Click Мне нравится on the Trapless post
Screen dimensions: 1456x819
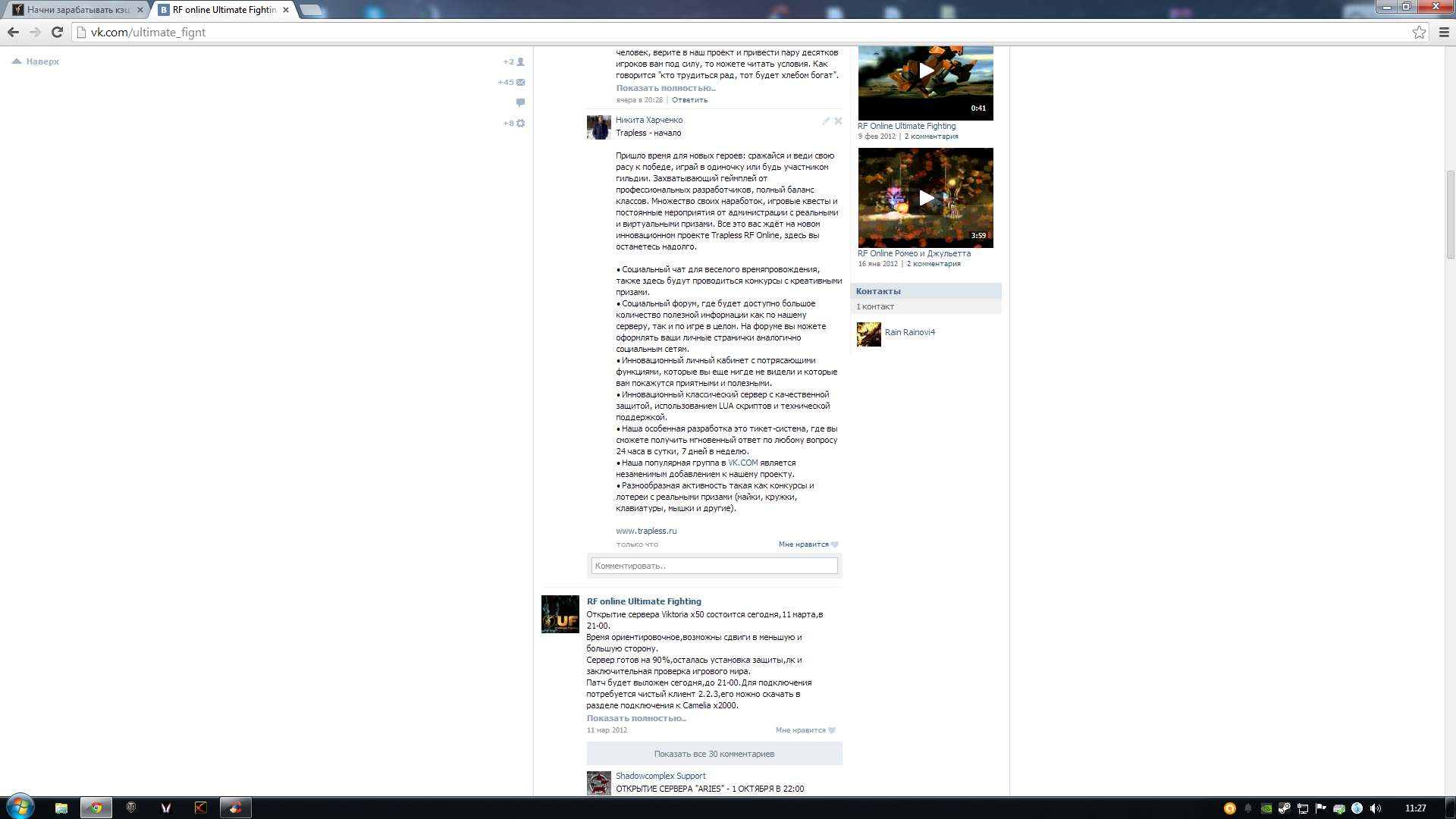[x=804, y=544]
